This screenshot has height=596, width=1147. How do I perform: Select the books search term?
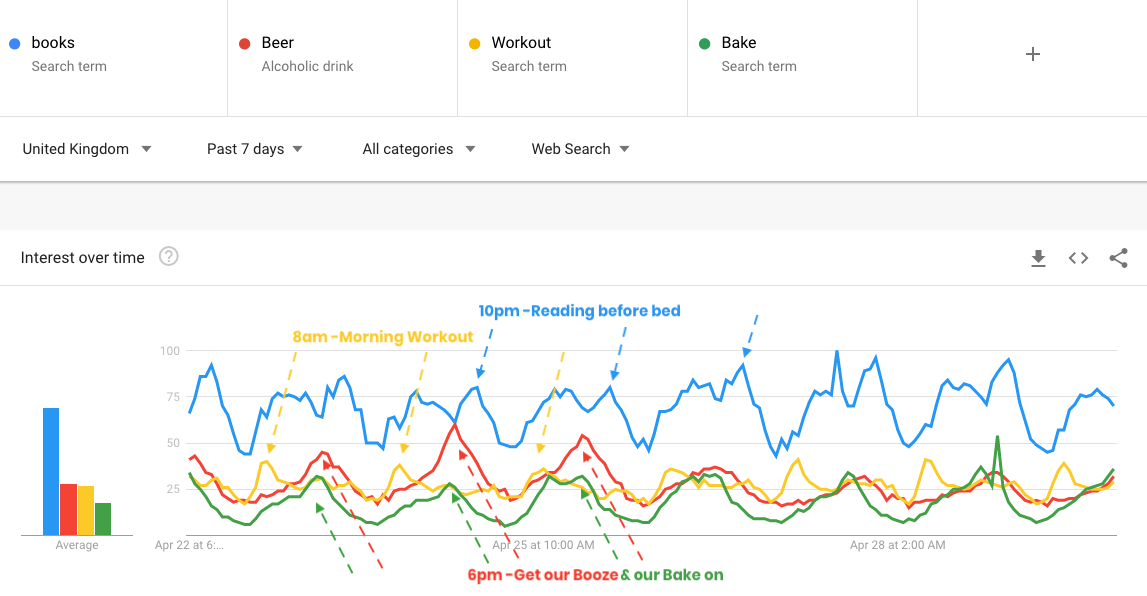pyautogui.click(x=53, y=43)
